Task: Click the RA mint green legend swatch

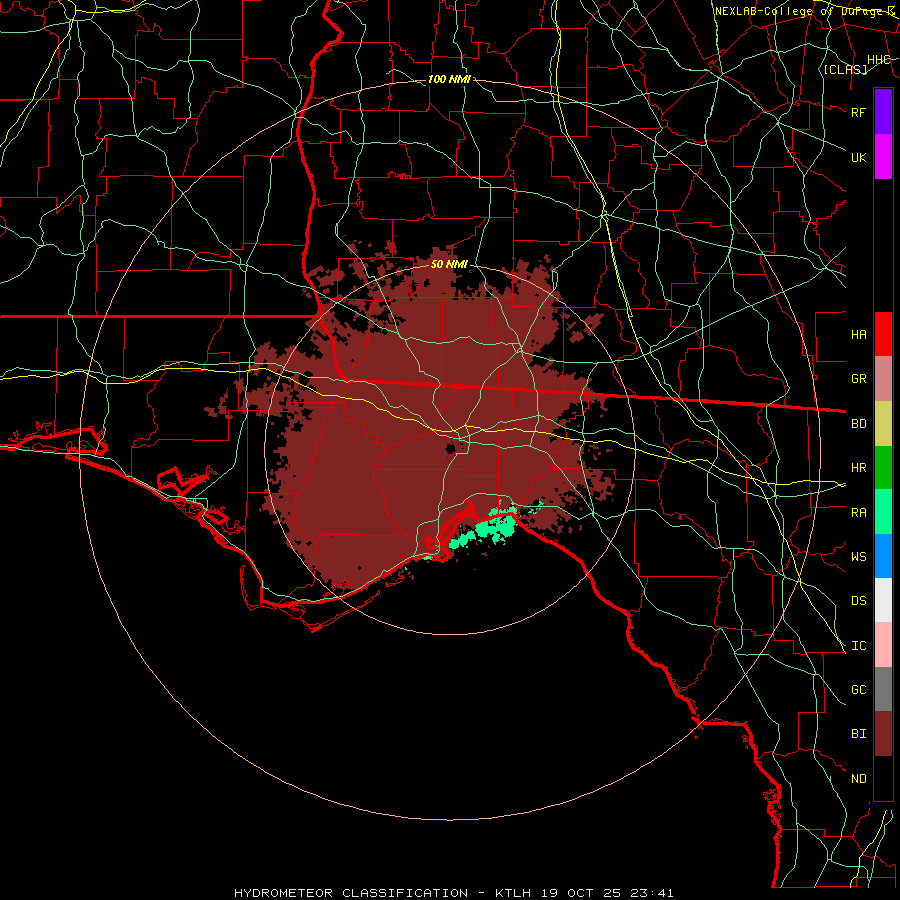Action: [x=883, y=512]
